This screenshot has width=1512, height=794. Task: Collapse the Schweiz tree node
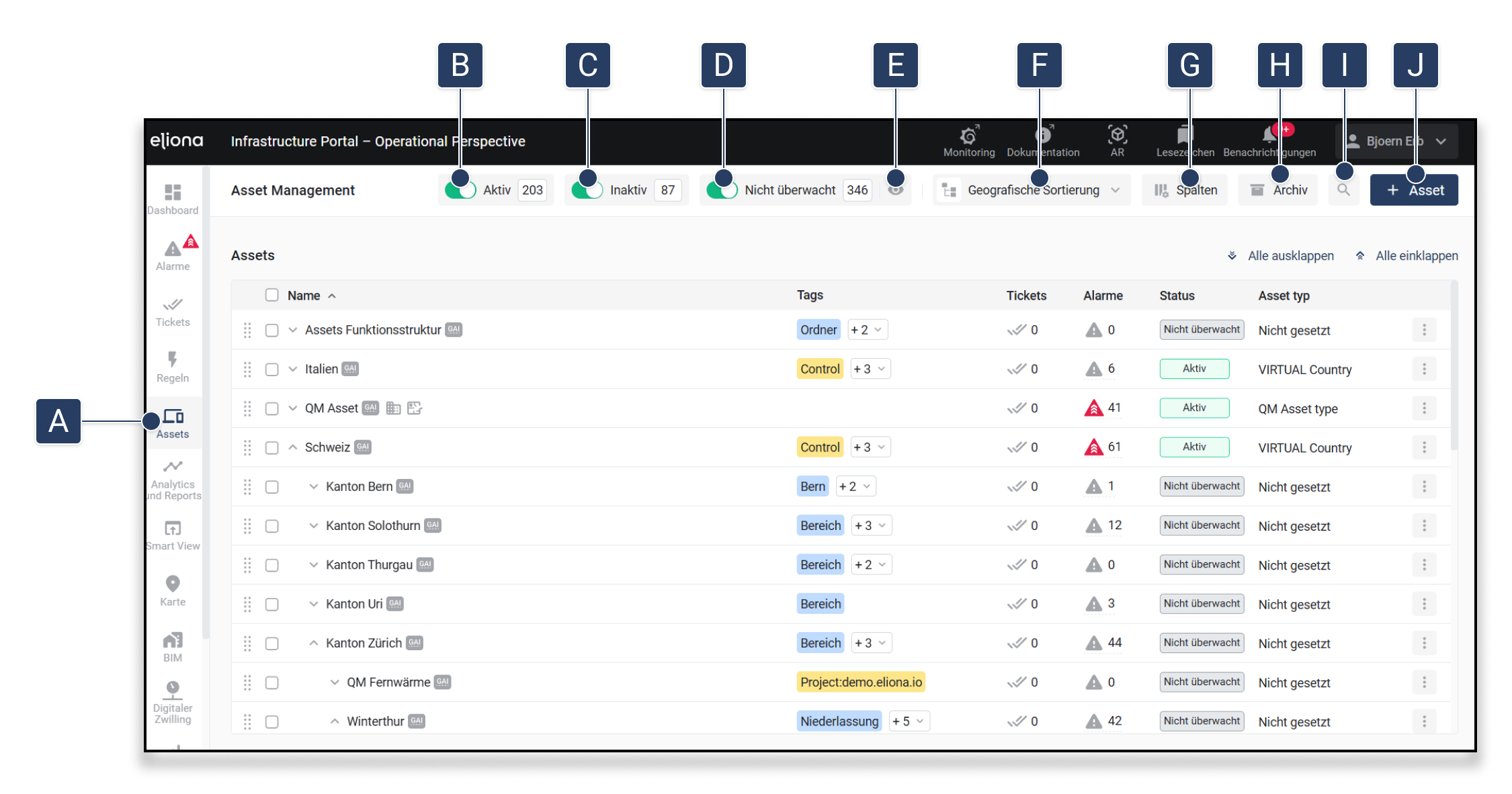[293, 447]
